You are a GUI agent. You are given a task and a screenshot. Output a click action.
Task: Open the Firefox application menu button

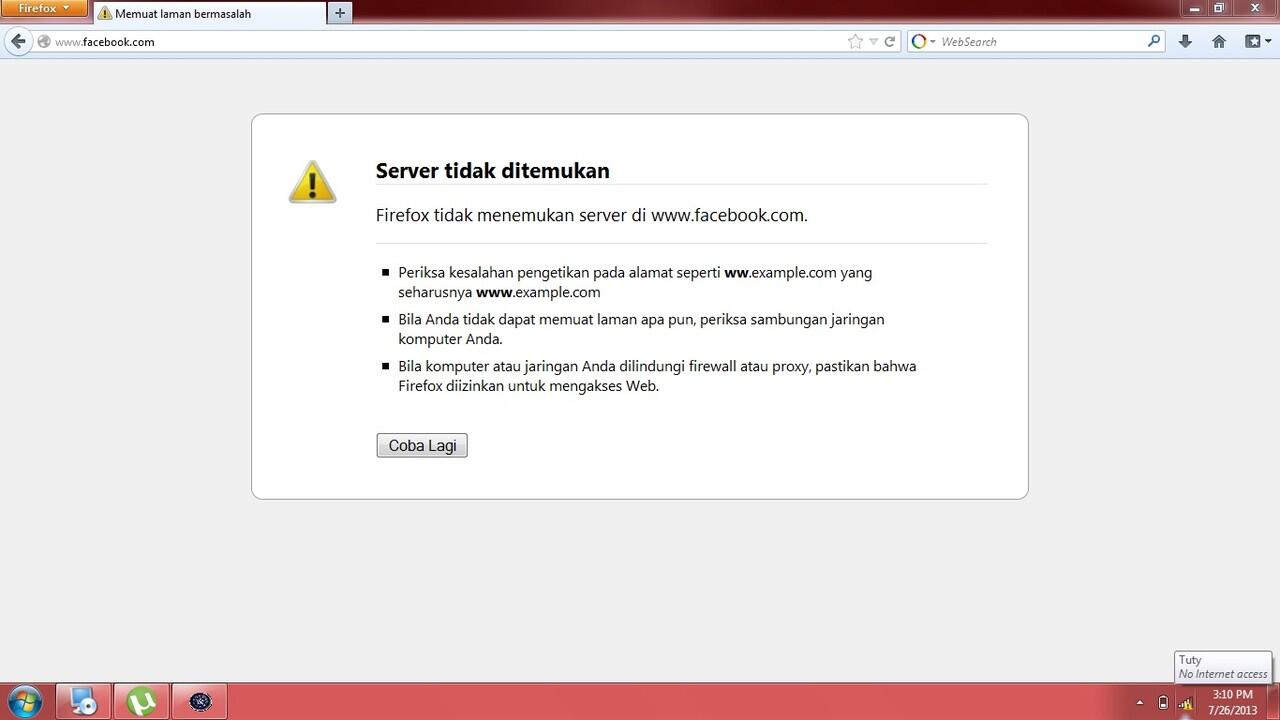click(x=44, y=9)
